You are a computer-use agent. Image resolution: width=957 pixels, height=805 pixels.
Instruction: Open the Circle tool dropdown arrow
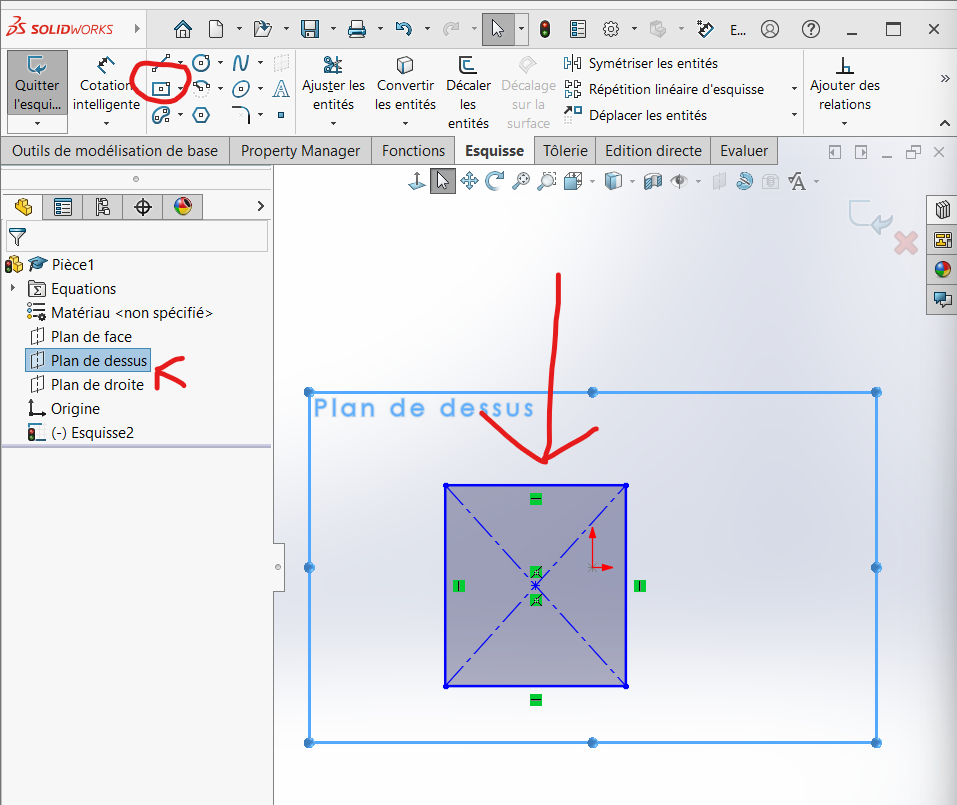click(x=220, y=62)
